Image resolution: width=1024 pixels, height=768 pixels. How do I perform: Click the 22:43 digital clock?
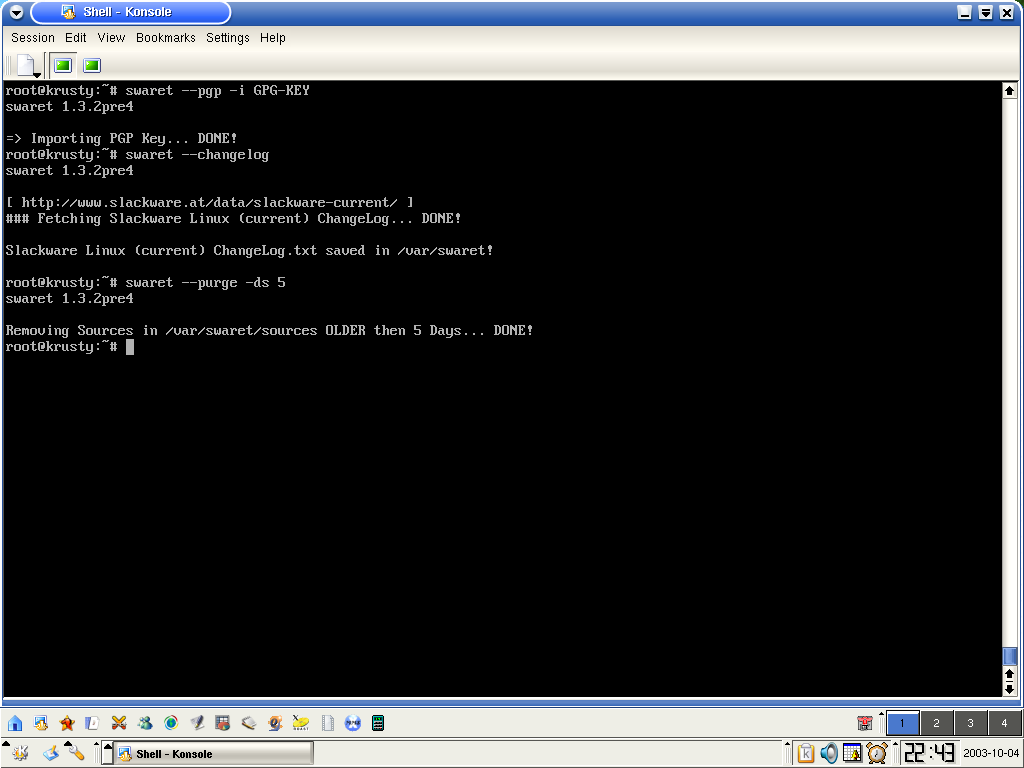tap(929, 753)
